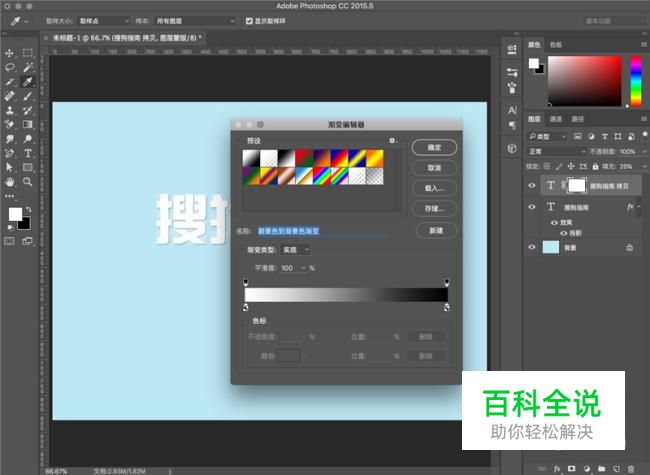Create new adjustment layer icon
Viewport: 650px width, 475px height.
[x=587, y=469]
